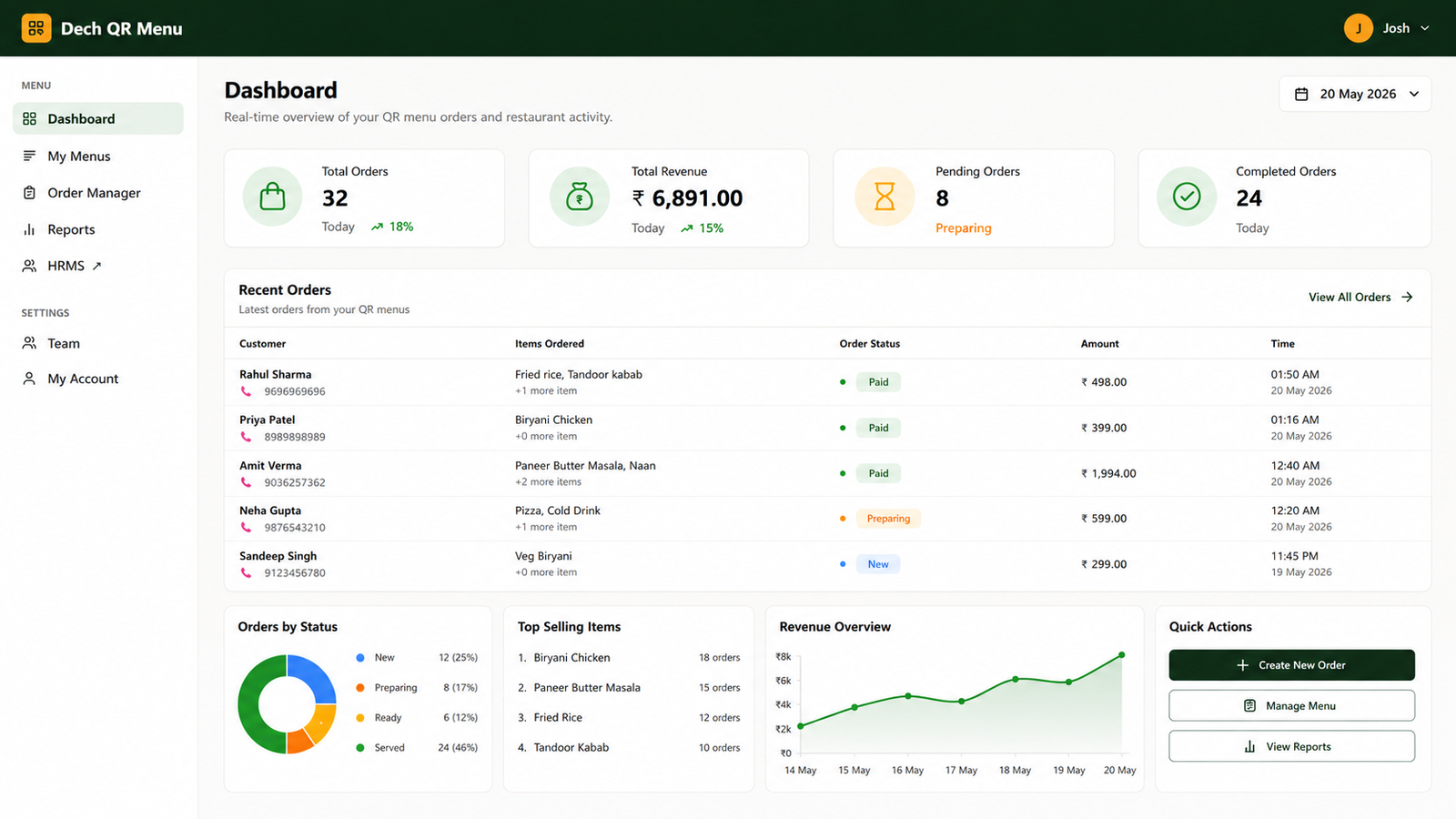1456x819 pixels.
Task: Click the 18 May point on revenue chart
Action: coord(1016,679)
